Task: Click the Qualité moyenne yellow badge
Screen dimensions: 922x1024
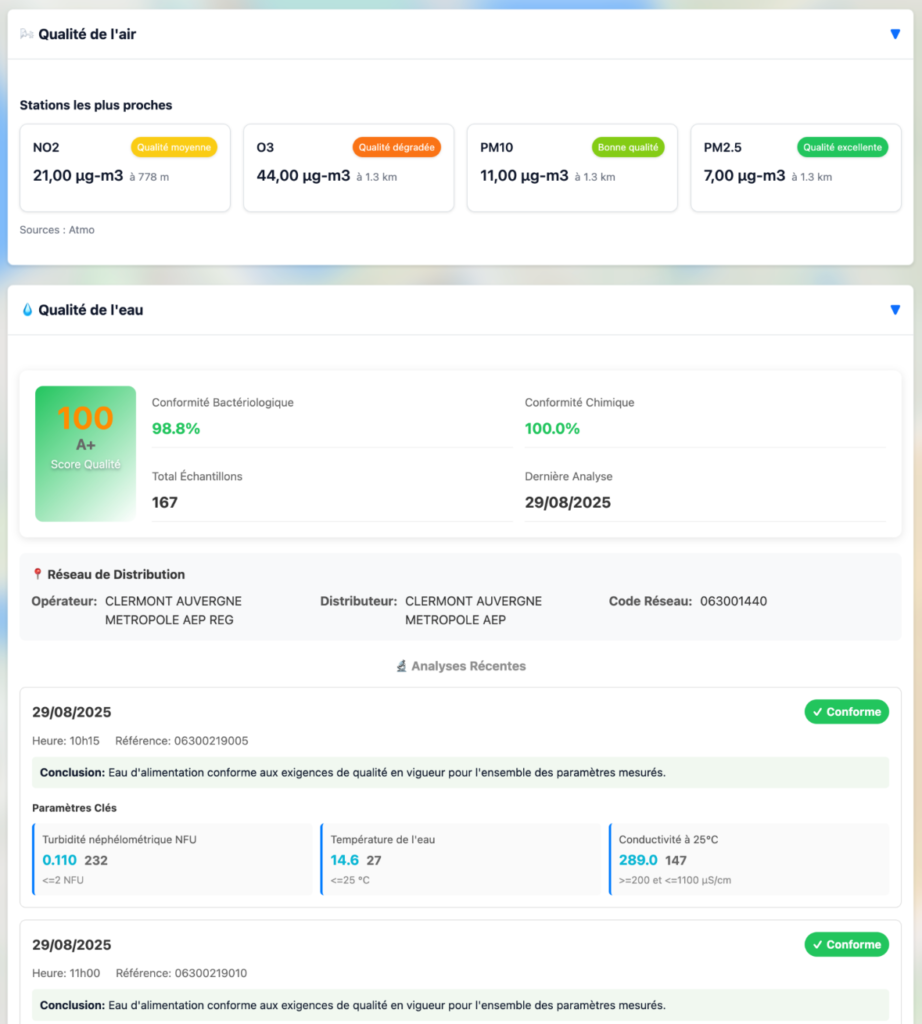Action: point(173,148)
